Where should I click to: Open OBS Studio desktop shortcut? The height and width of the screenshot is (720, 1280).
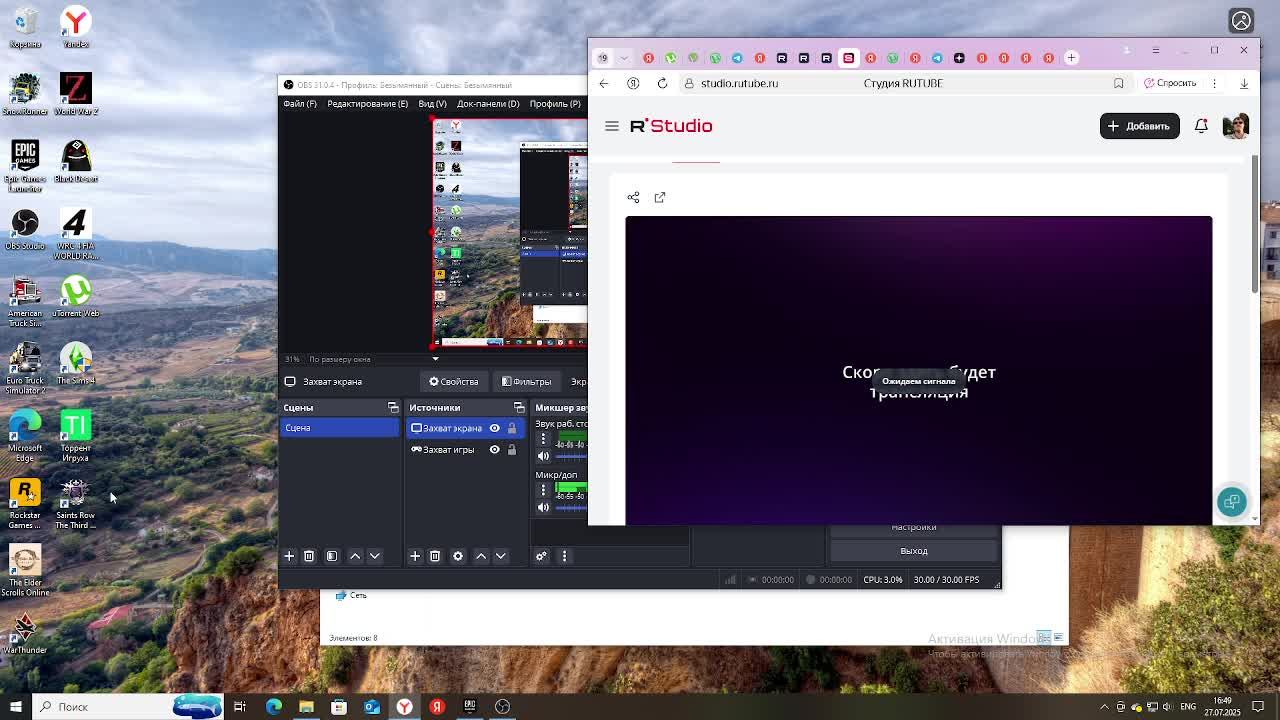[25, 230]
